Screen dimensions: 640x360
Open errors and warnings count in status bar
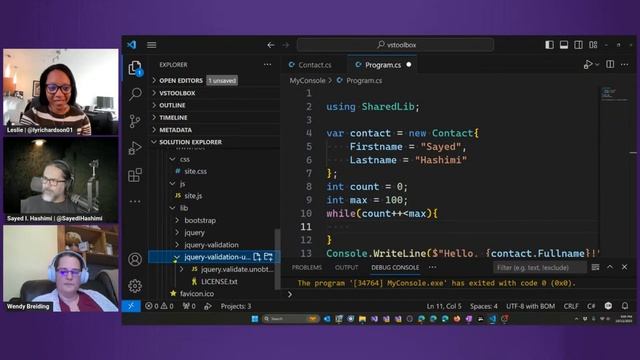[x=159, y=306]
